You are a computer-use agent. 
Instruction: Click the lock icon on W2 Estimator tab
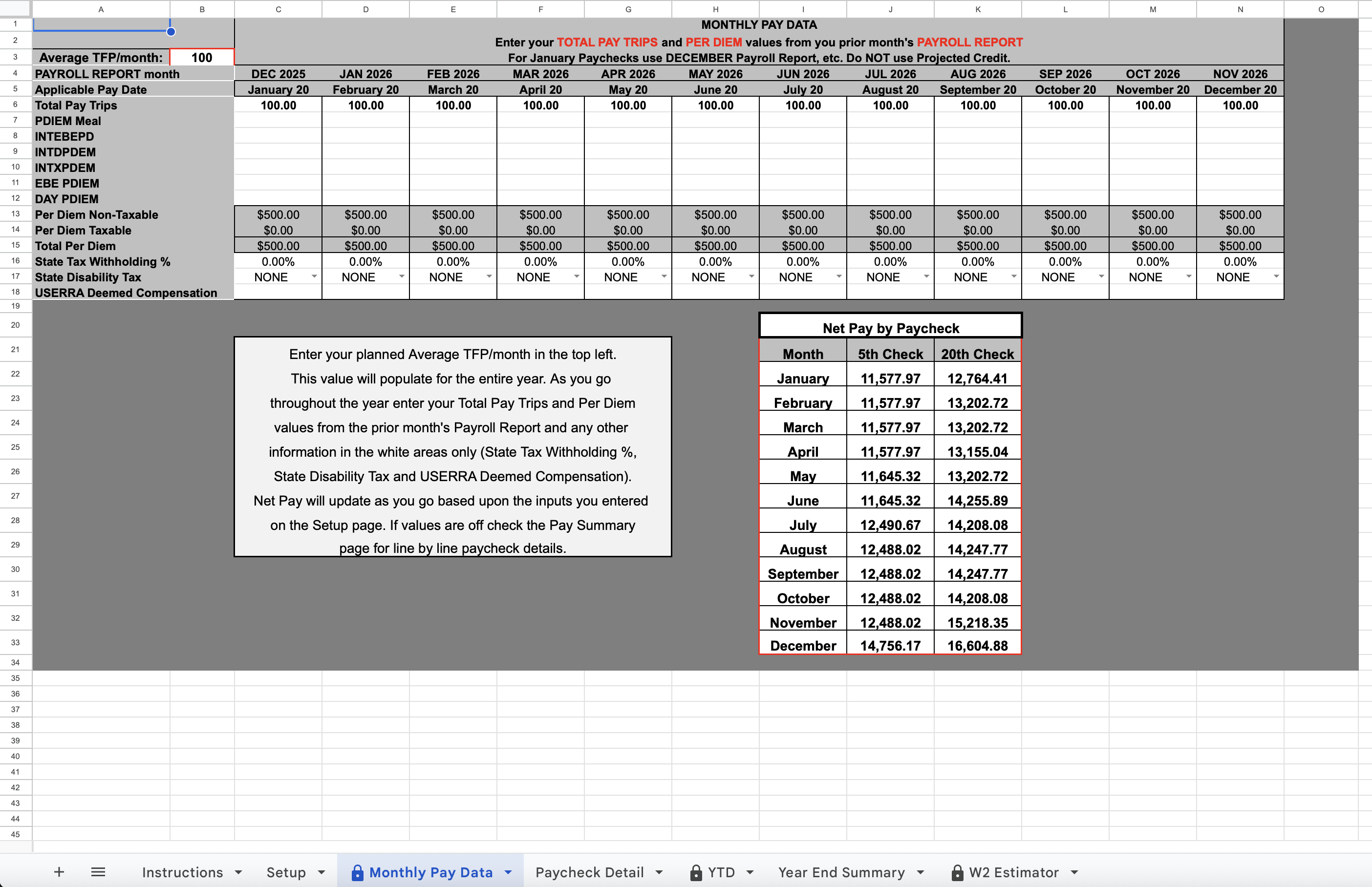958,872
